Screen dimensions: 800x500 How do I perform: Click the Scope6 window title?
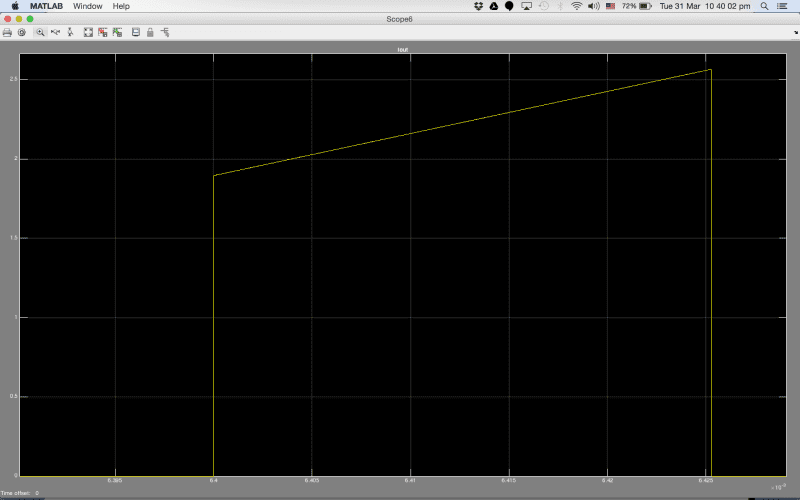[x=399, y=19]
